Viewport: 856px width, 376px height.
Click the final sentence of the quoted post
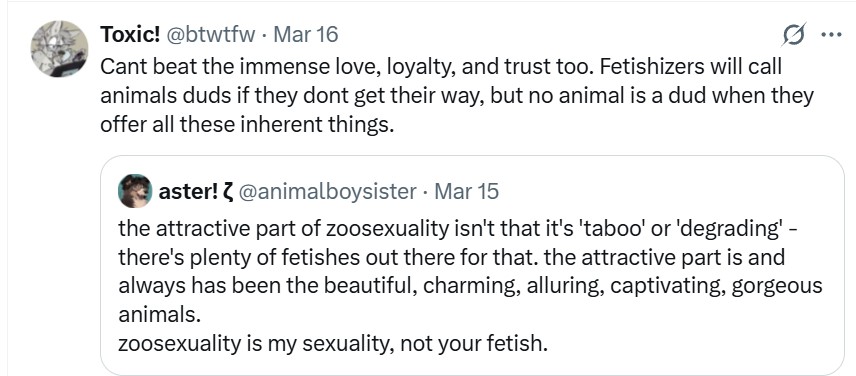(332, 344)
